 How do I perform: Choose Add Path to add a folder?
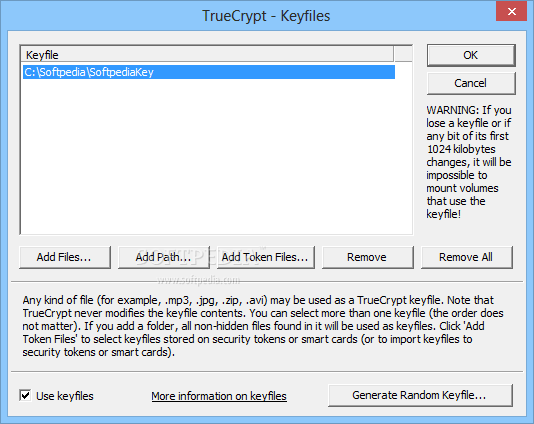click(x=163, y=257)
